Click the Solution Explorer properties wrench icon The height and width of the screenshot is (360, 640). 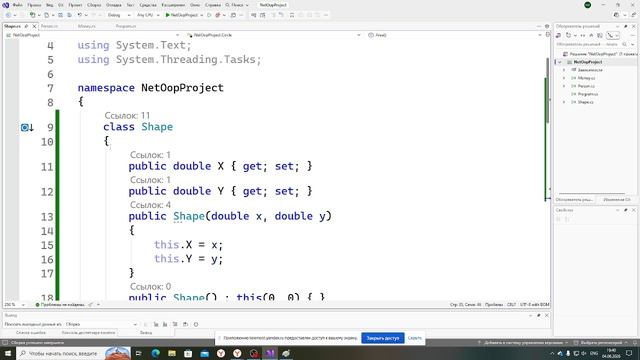point(610,36)
